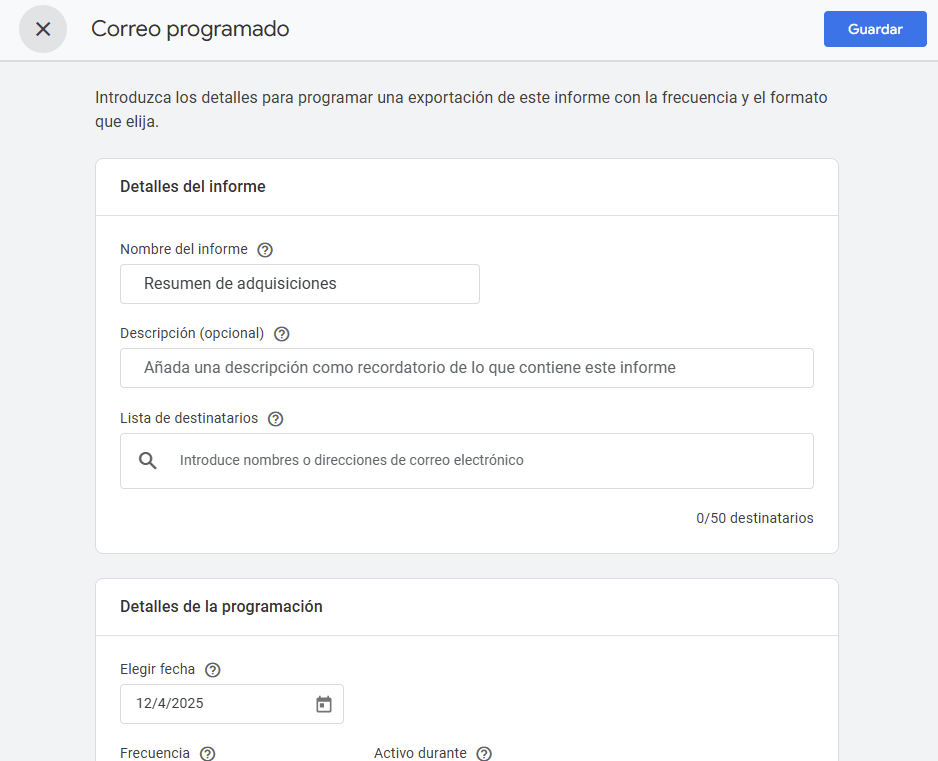The height and width of the screenshot is (761, 938).
Task: Click the Detalles del informe heading
Action: [193, 187]
